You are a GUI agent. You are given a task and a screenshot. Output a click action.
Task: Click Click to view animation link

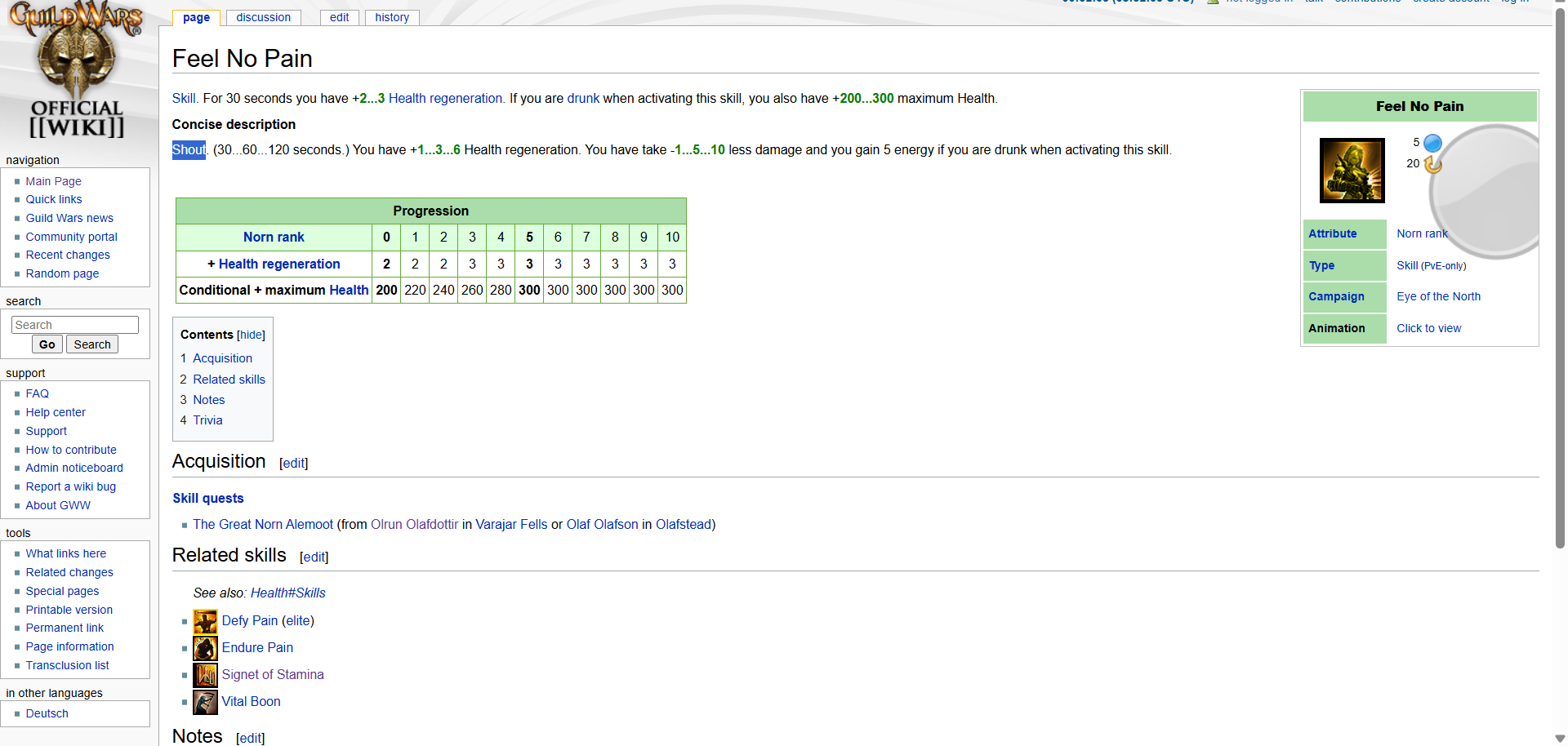(x=1428, y=328)
